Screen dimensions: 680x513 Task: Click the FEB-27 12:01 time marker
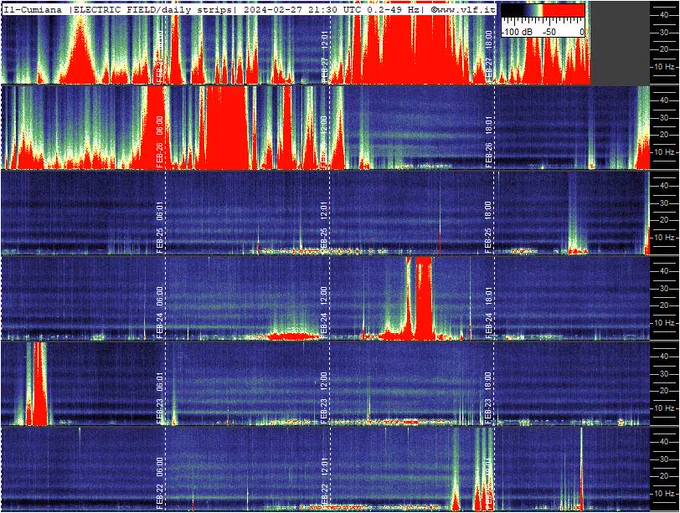[324, 56]
